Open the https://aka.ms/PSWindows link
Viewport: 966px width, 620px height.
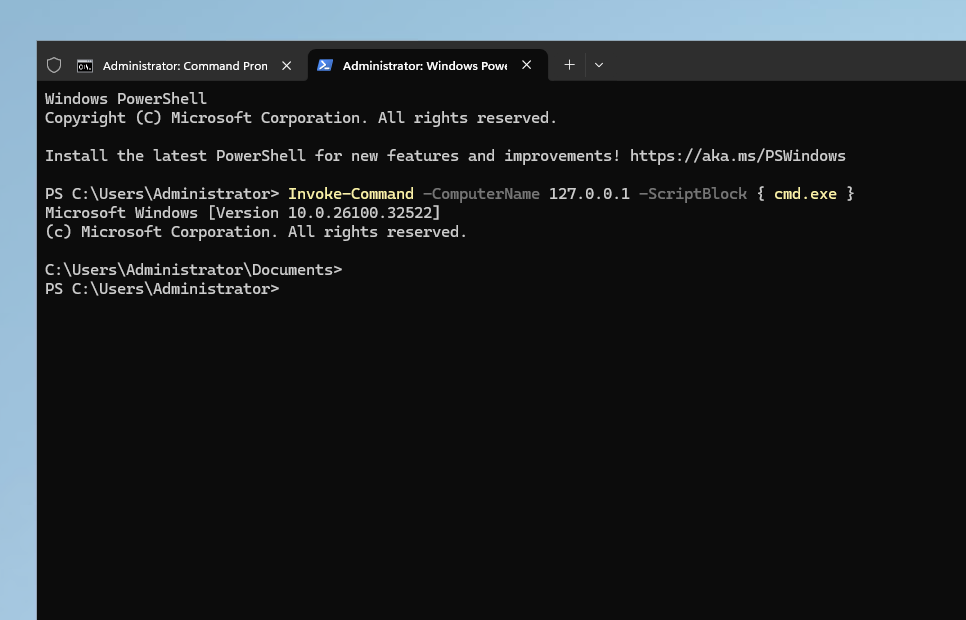[x=737, y=156]
